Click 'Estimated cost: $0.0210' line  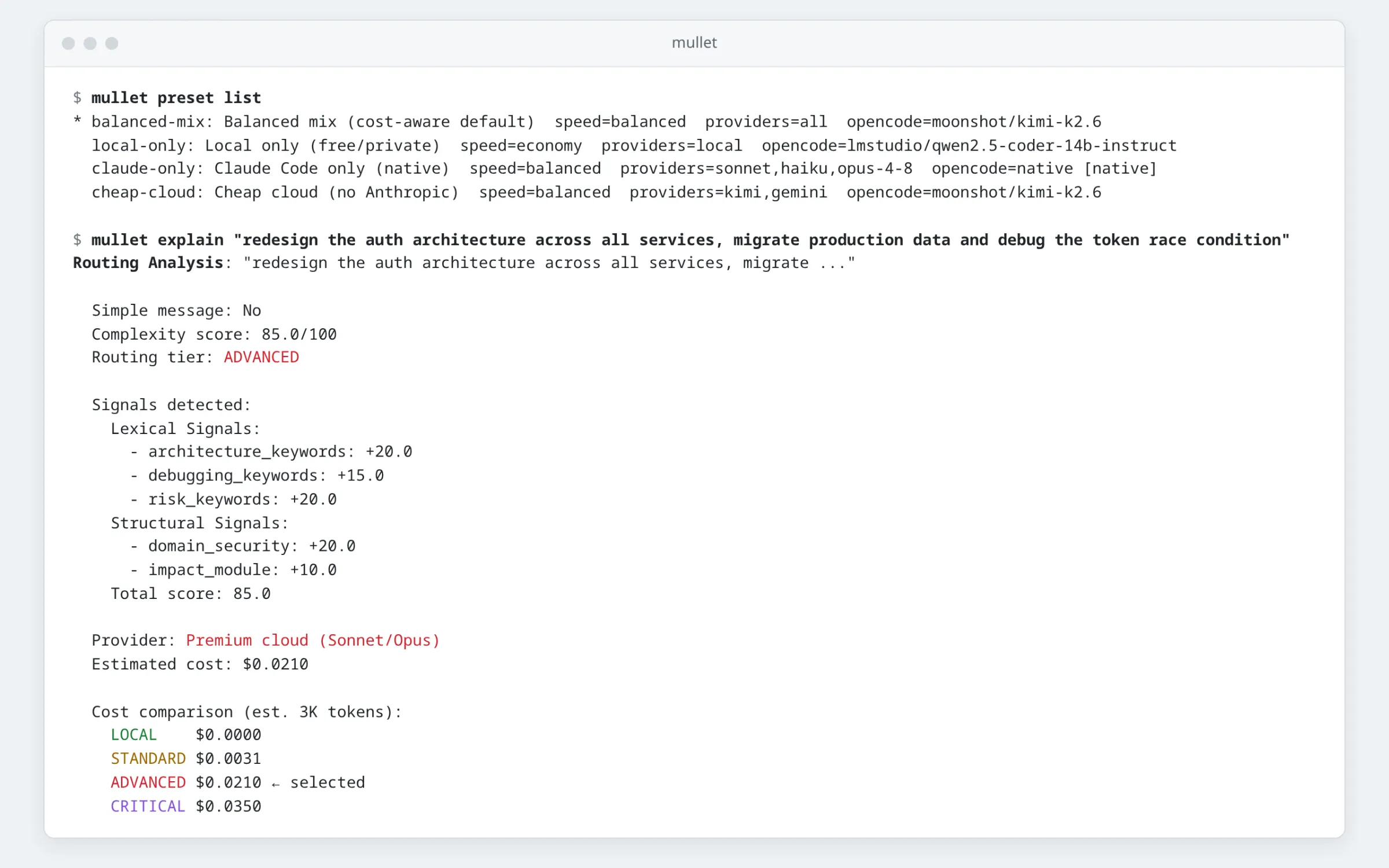coord(200,664)
